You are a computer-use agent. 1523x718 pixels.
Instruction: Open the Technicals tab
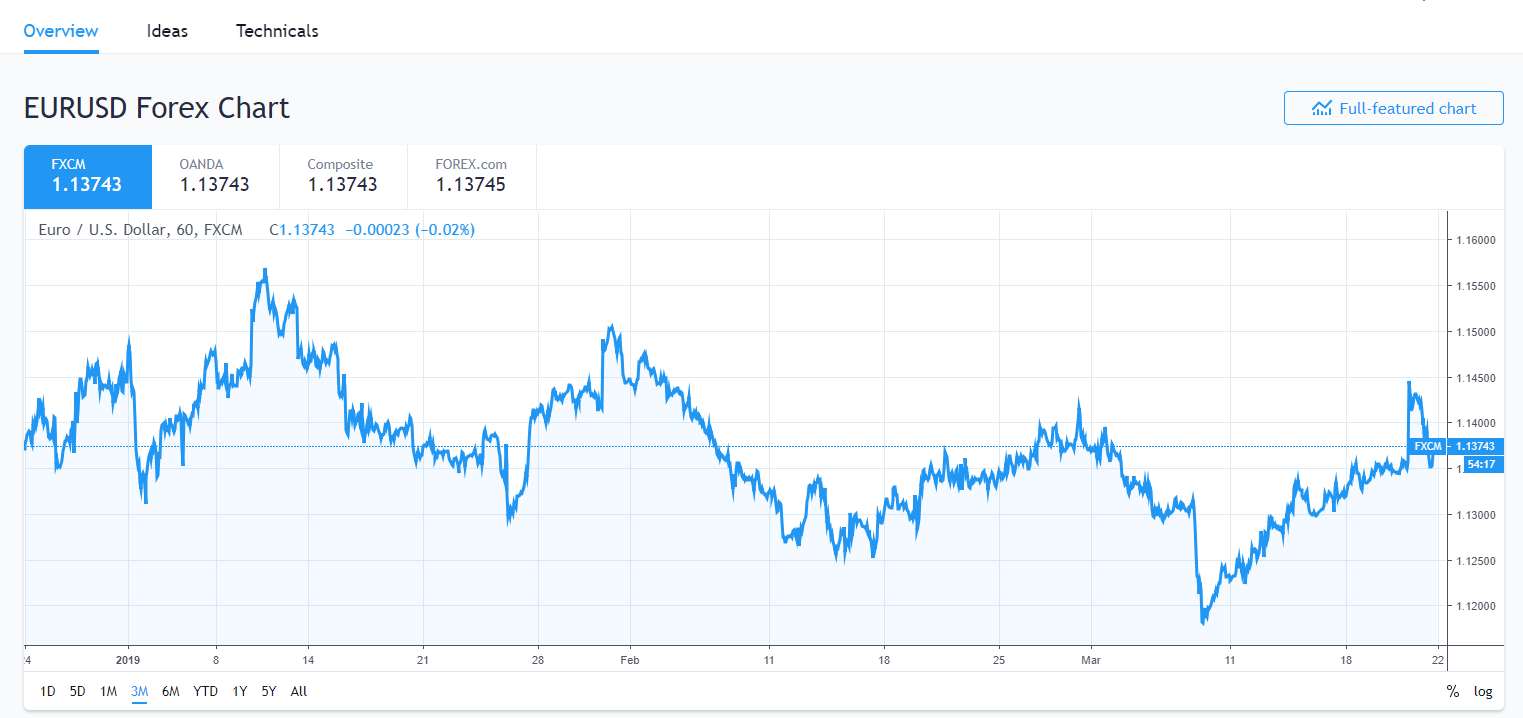pyautogui.click(x=277, y=31)
